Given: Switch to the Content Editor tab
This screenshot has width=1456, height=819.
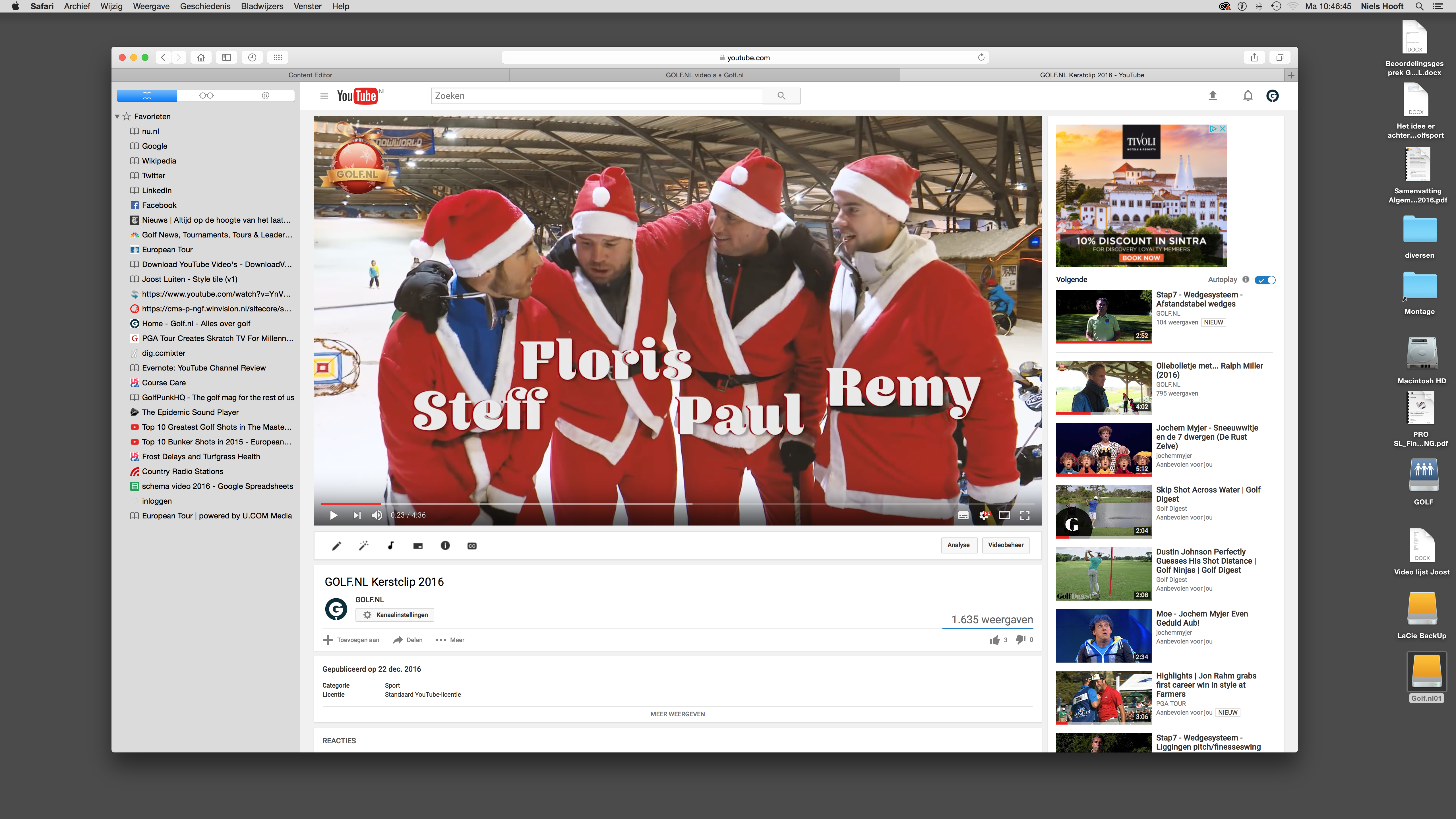Looking at the screenshot, I should 310,75.
